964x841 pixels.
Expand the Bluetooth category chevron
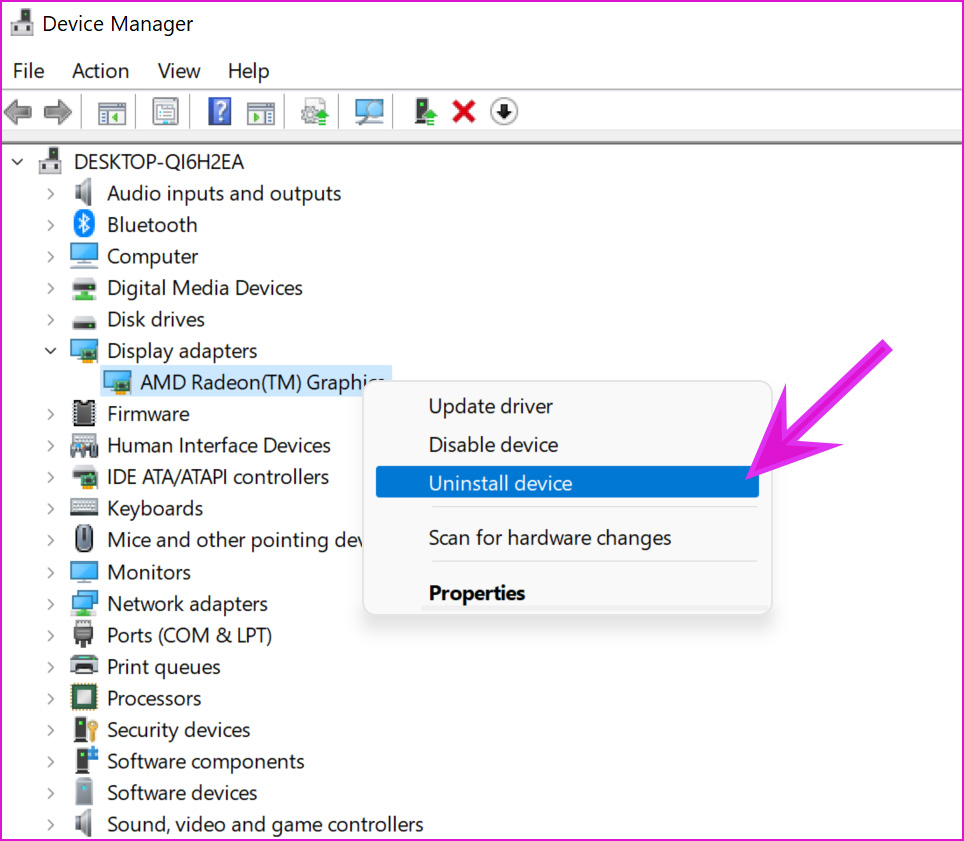point(50,225)
